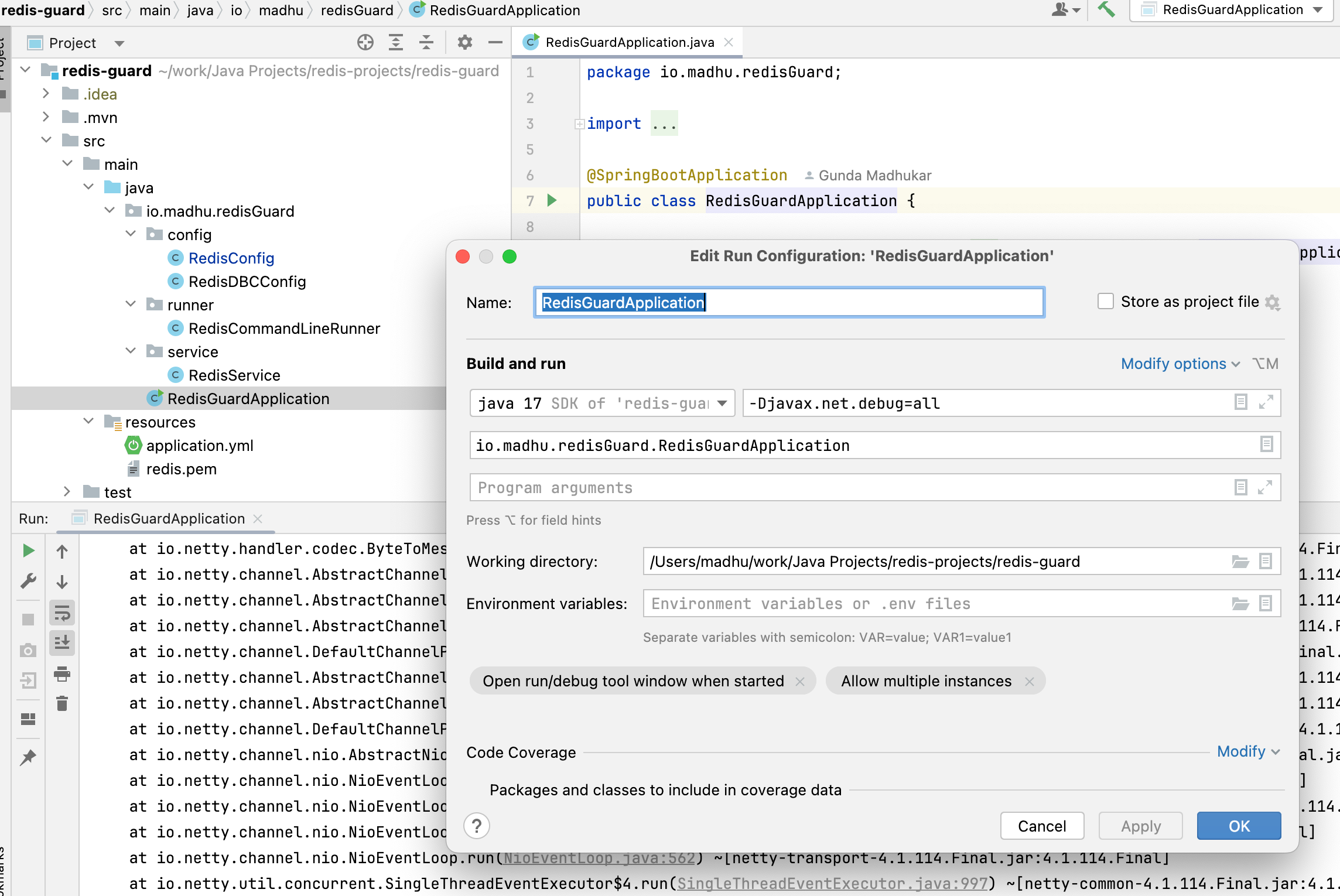The width and height of the screenshot is (1340, 896).
Task: Expand the .mvn folder
Action: [x=46, y=117]
